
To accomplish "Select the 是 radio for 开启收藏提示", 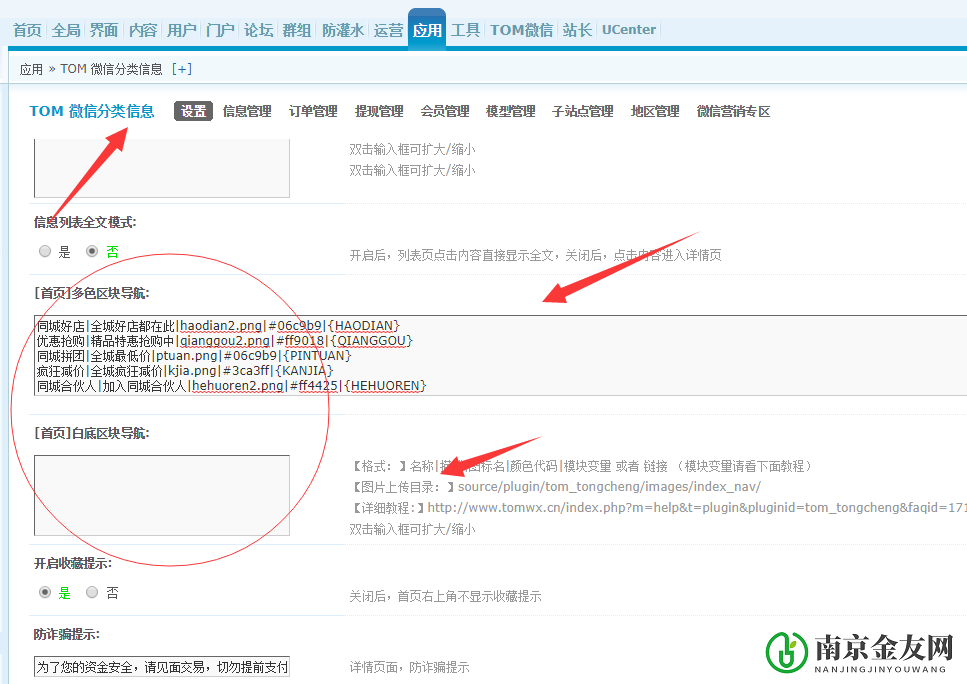I will click(44, 592).
